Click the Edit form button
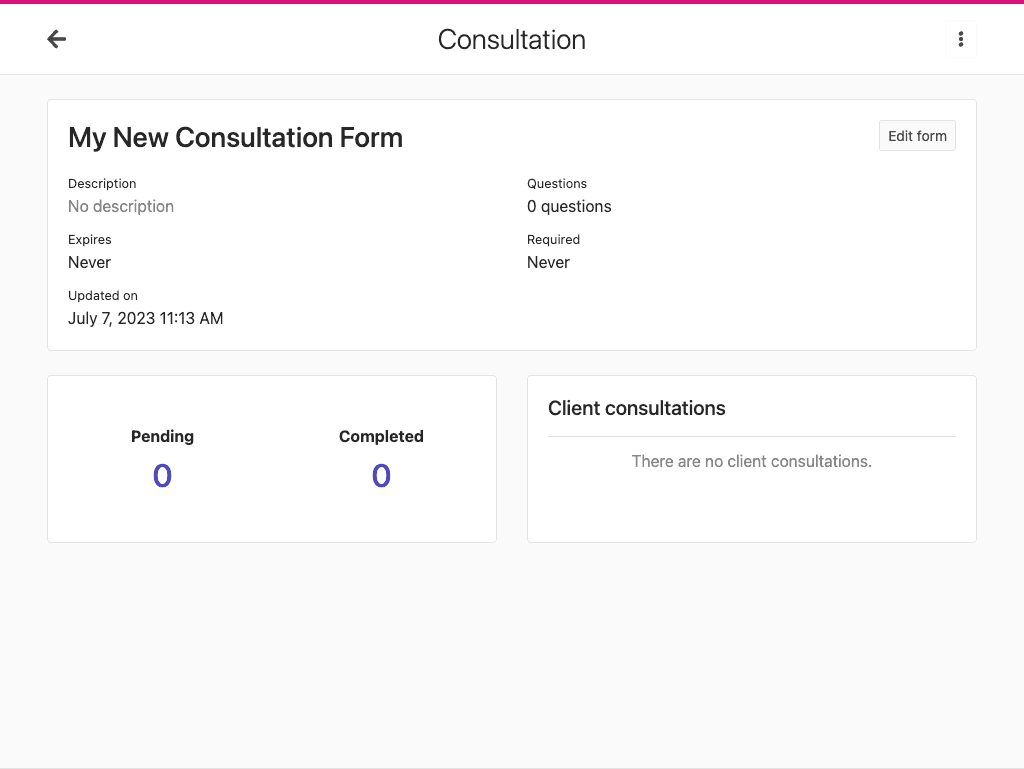 917,136
